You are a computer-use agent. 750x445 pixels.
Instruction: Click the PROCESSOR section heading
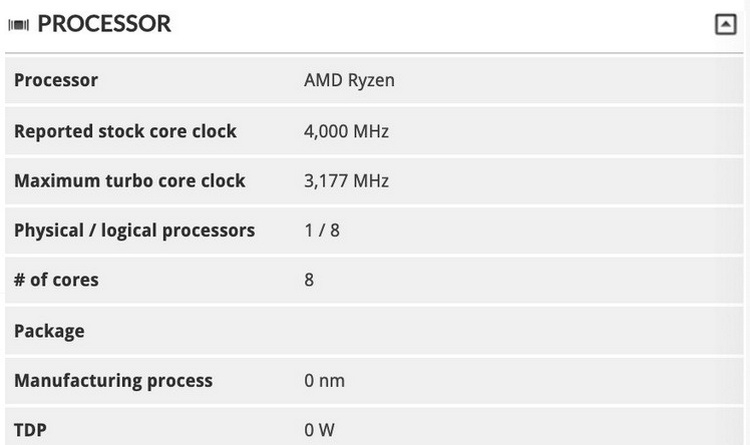(104, 24)
